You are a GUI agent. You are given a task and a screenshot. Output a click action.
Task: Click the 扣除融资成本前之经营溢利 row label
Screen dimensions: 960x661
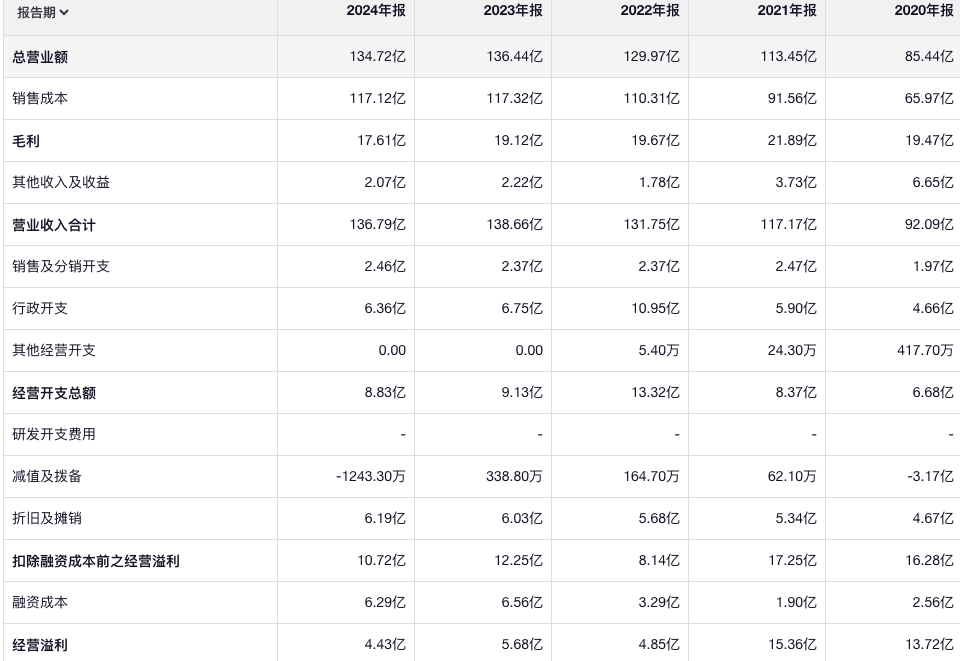pos(96,561)
